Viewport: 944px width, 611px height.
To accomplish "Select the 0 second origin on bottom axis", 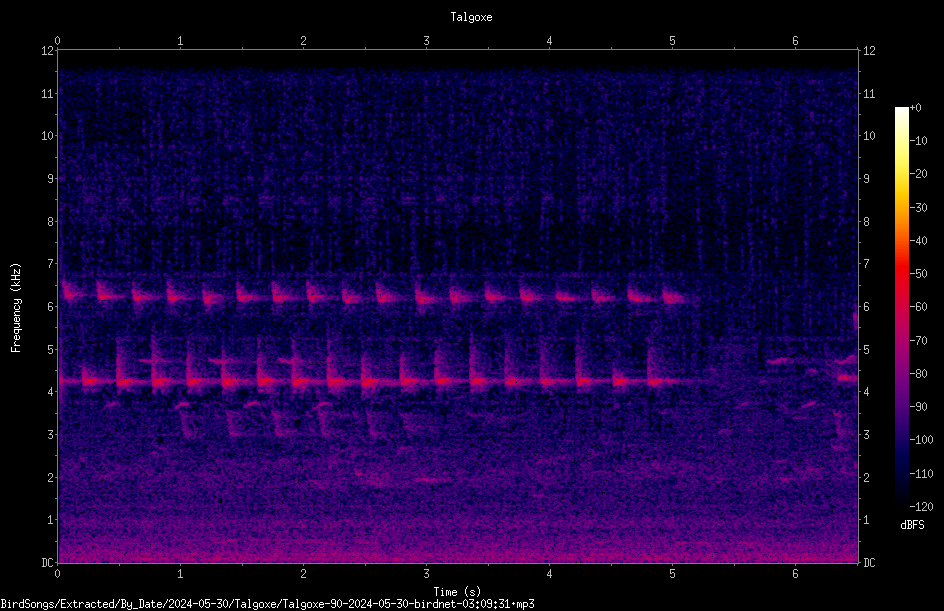I will [x=57, y=574].
